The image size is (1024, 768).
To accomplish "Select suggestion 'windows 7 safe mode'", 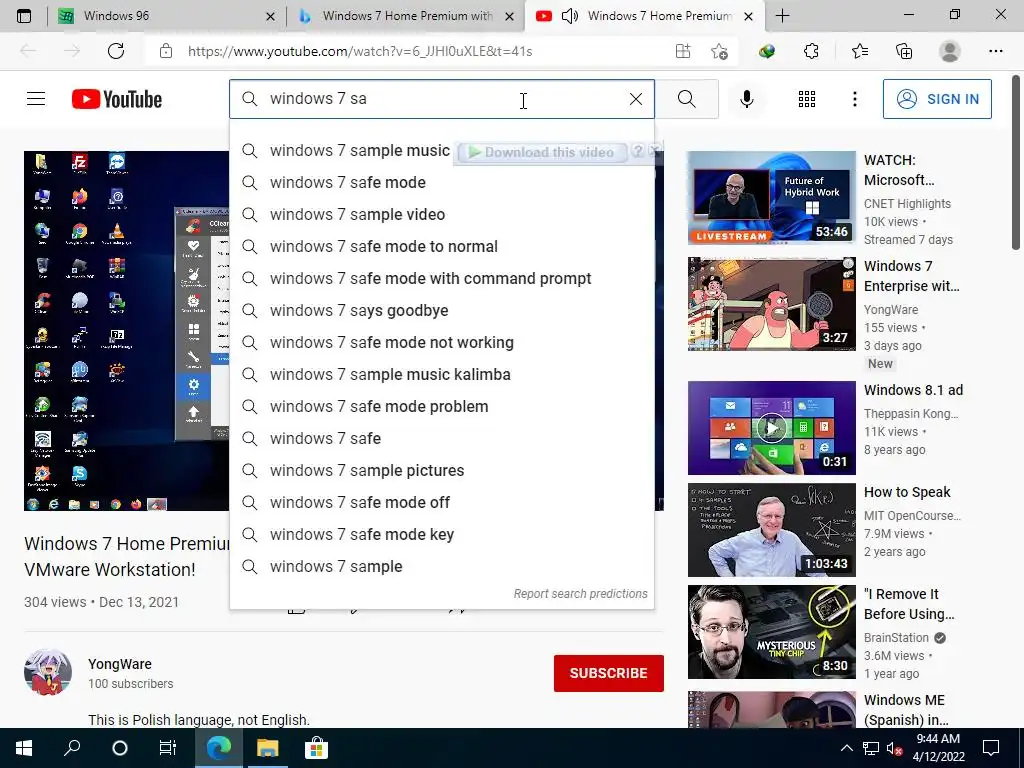I will [x=441, y=182].
